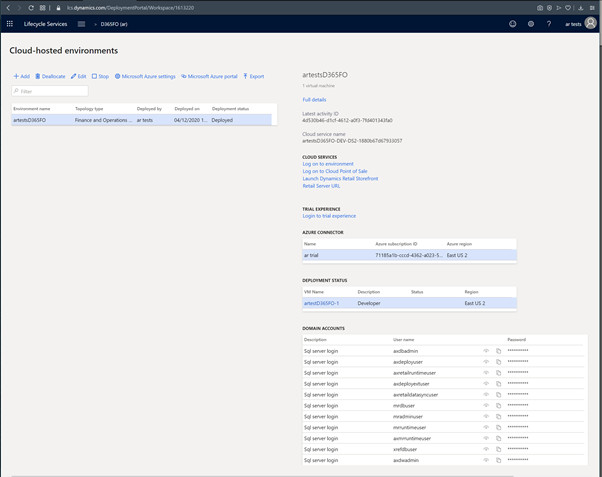Click Microsoft Azure settings command
The height and width of the screenshot is (477, 602).
[146, 76]
